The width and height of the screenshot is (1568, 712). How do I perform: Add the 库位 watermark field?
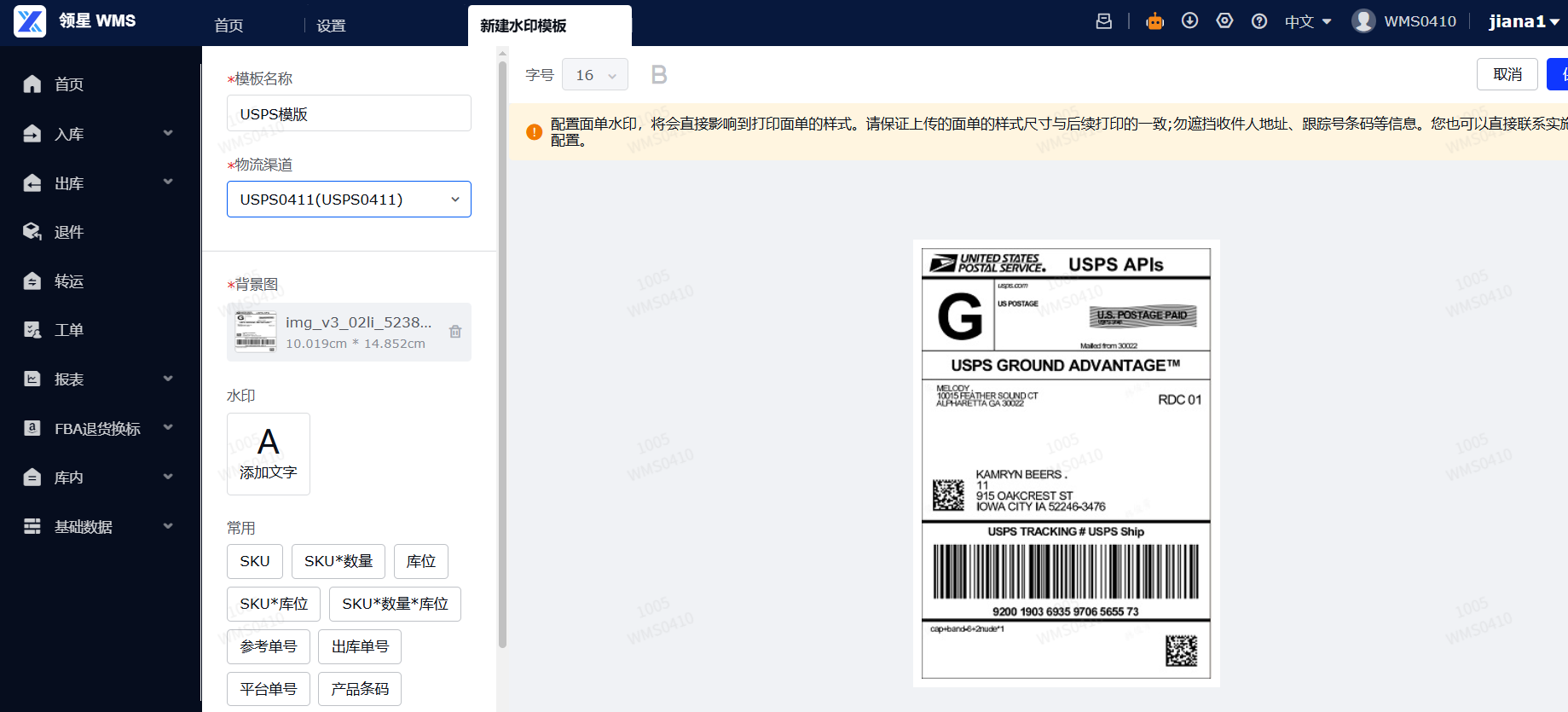coord(421,561)
